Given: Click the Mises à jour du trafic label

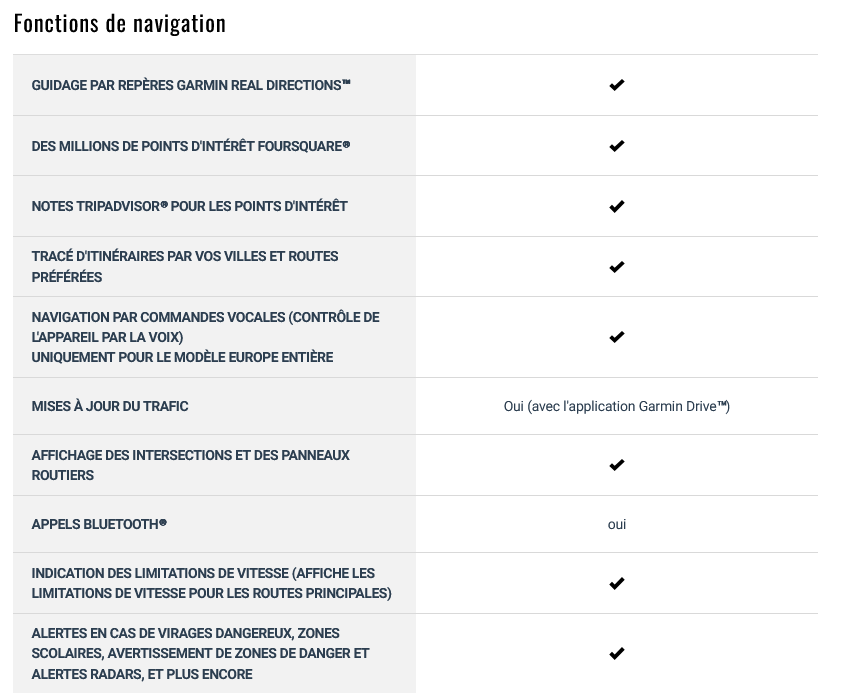Looking at the screenshot, I should (110, 406).
